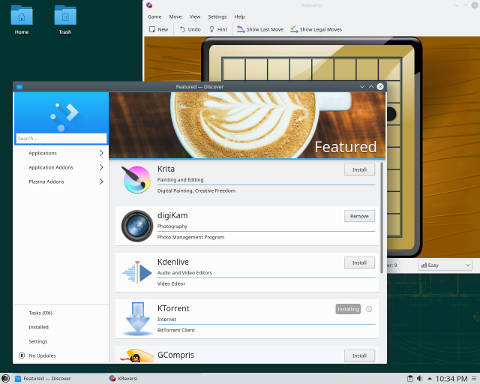This screenshot has height=384, width=480.
Task: Cancel KTorrent installation with the round icon
Action: coord(369,309)
